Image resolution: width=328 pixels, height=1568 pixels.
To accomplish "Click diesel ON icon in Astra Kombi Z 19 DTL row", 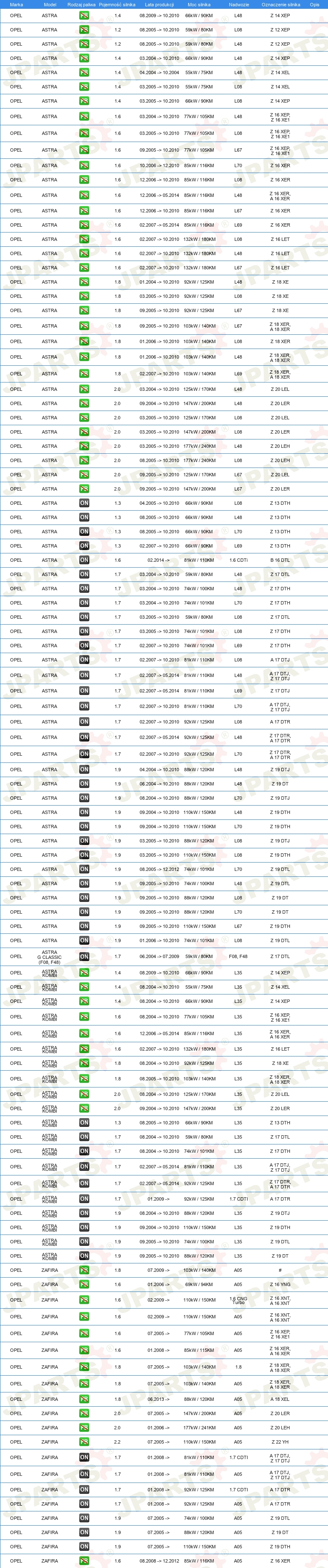I will coord(84,1242).
